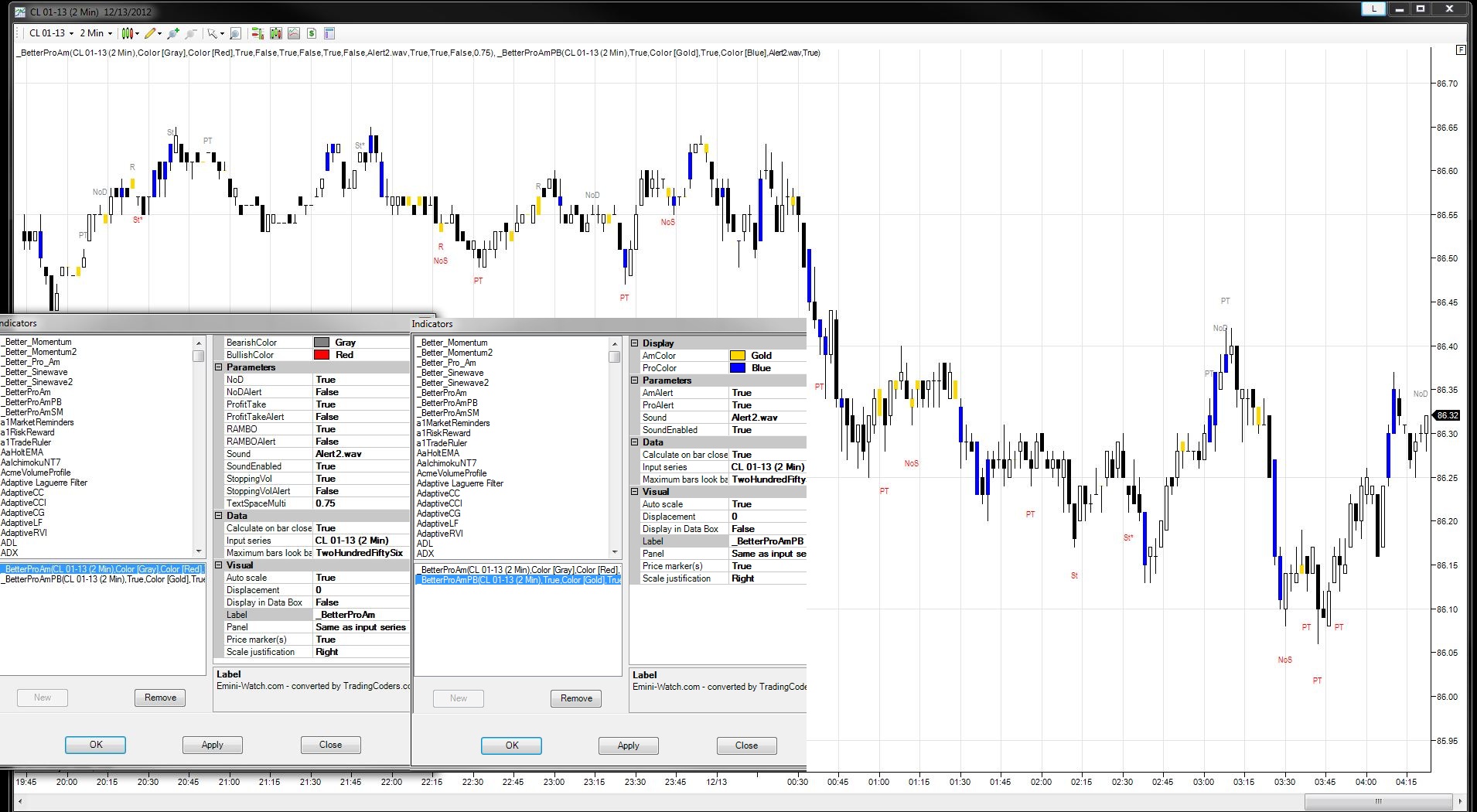Open the 2 Min interval dropdown
The width and height of the screenshot is (1477, 812).
click(96, 33)
